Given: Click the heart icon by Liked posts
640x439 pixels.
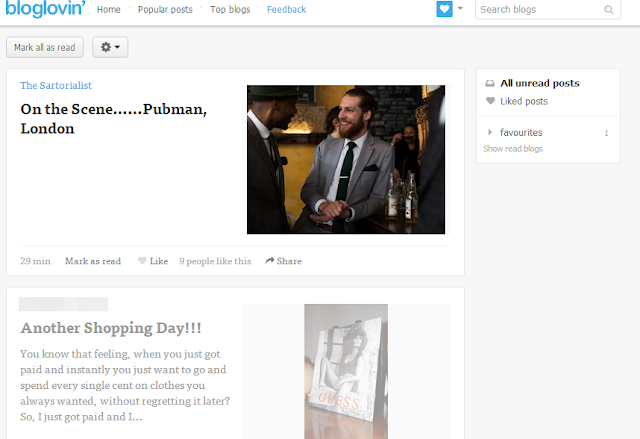Looking at the screenshot, I should coord(490,101).
